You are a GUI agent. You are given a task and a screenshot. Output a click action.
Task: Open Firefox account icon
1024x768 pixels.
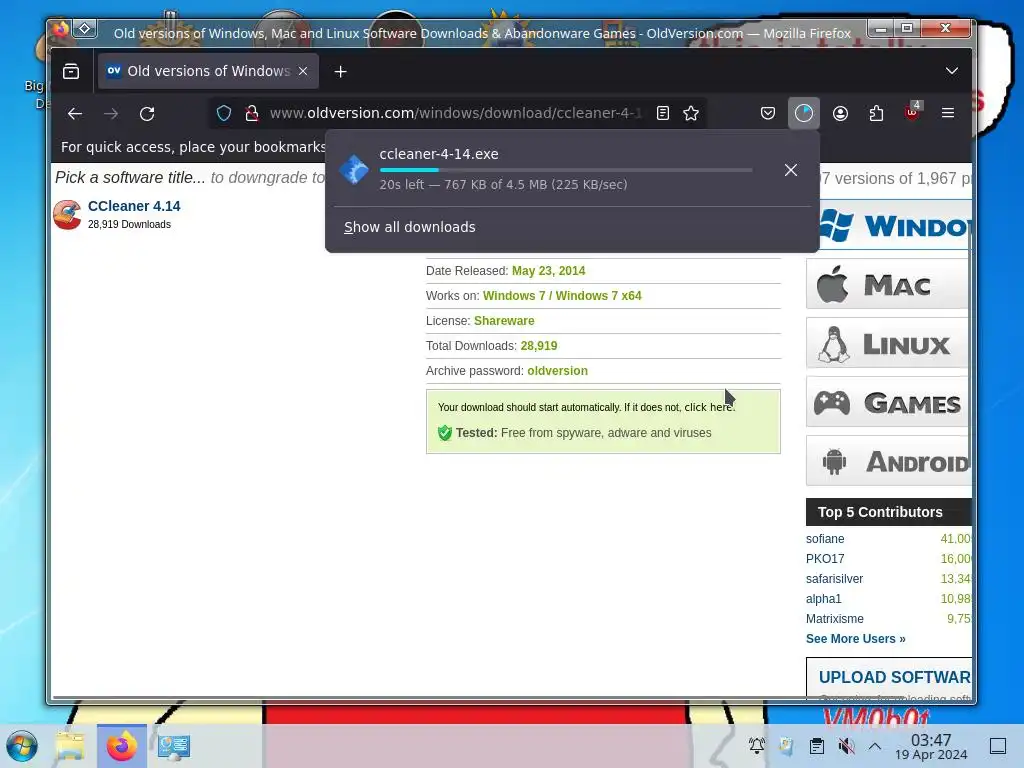pos(840,114)
